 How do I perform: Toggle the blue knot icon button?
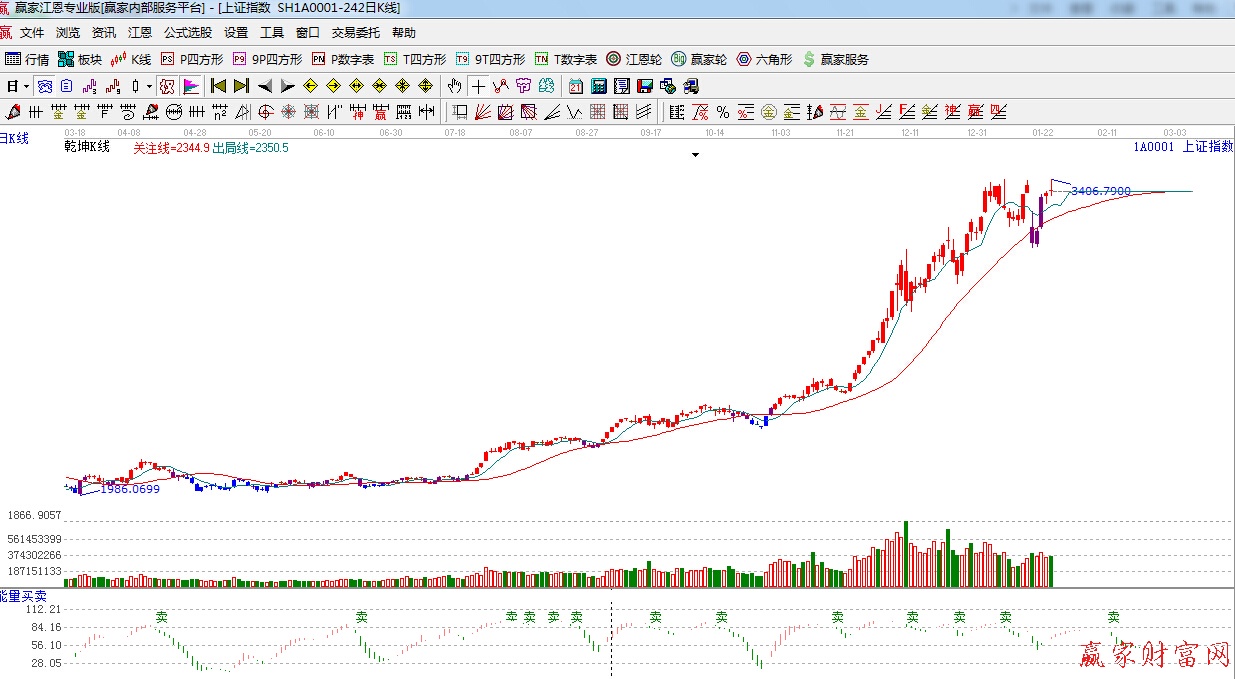coord(45,86)
